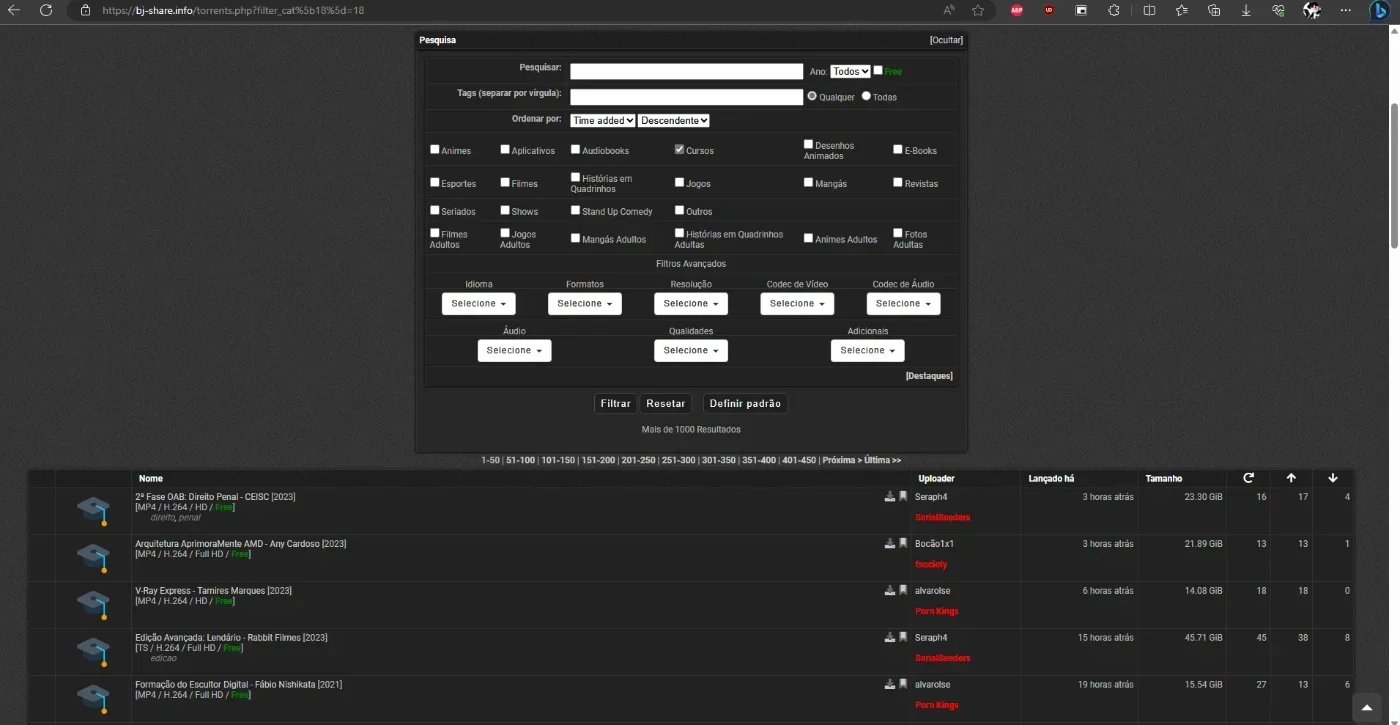Screen dimensions: 1400x725
Task: Expand the Adicionais Selecione dropdown
Action: tap(867, 350)
